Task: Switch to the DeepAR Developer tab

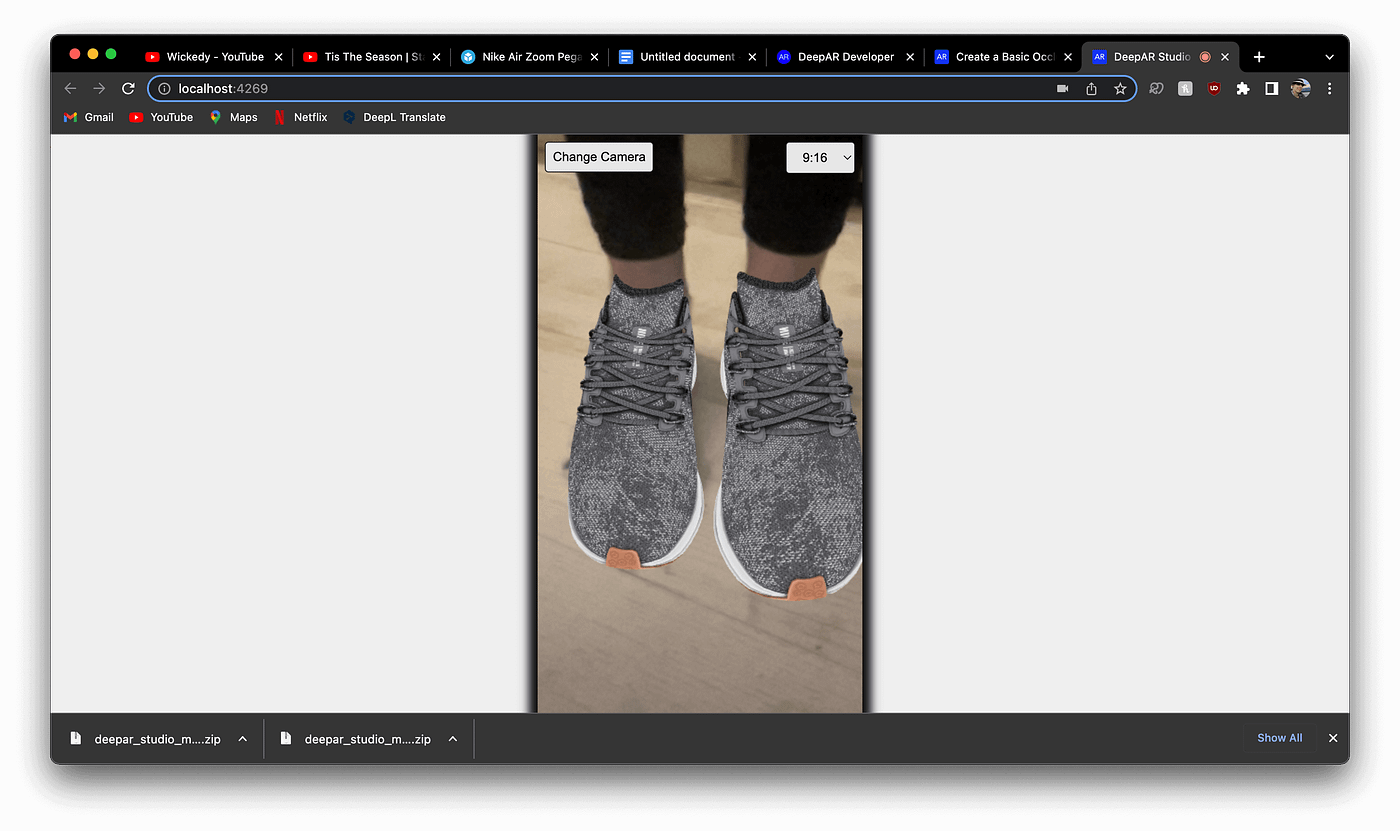Action: (843, 56)
